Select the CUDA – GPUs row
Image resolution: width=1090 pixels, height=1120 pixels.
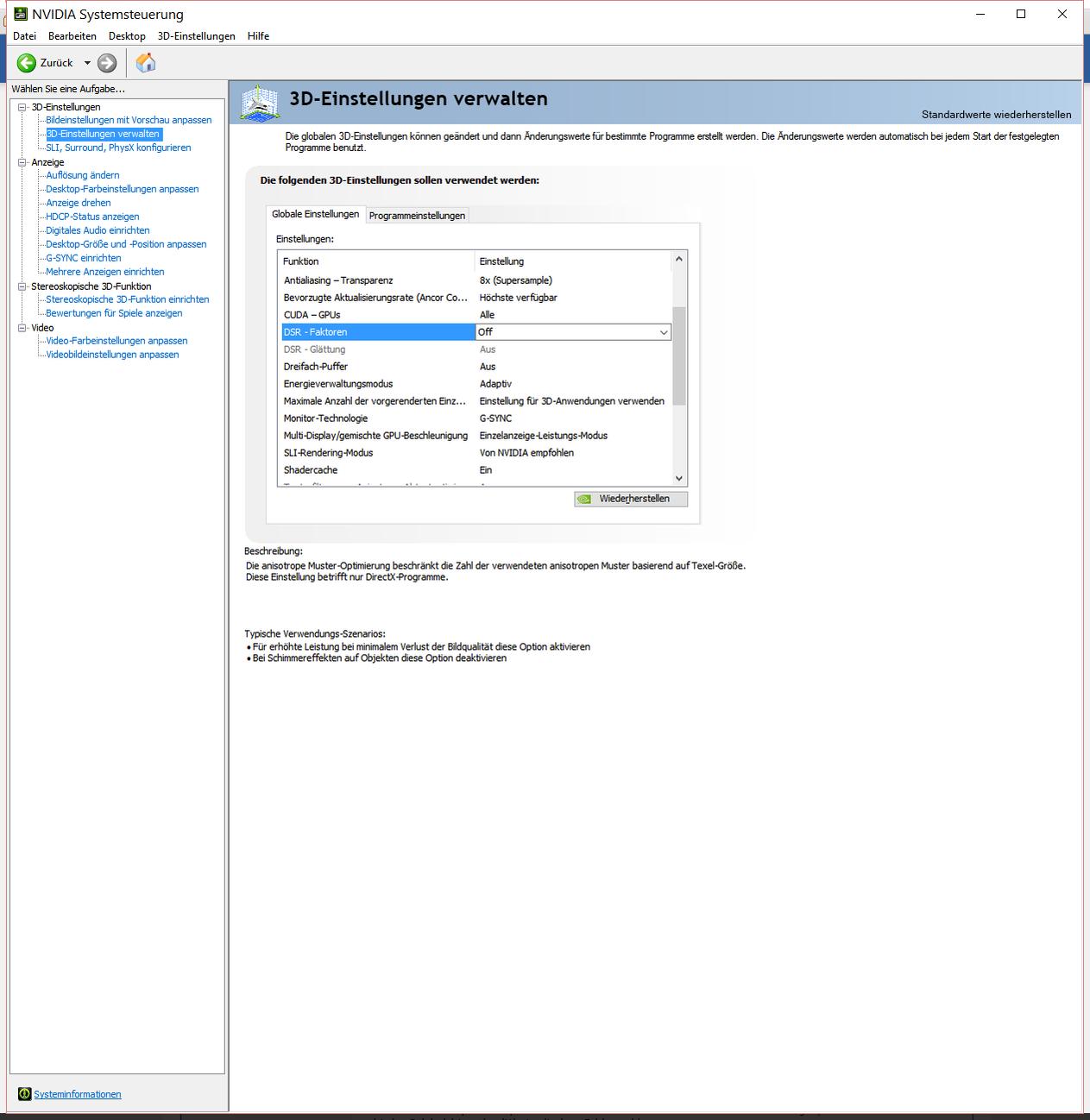476,315
